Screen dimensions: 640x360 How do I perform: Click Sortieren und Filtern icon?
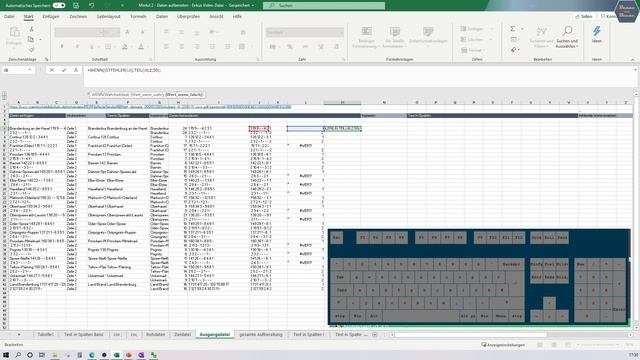541,32
